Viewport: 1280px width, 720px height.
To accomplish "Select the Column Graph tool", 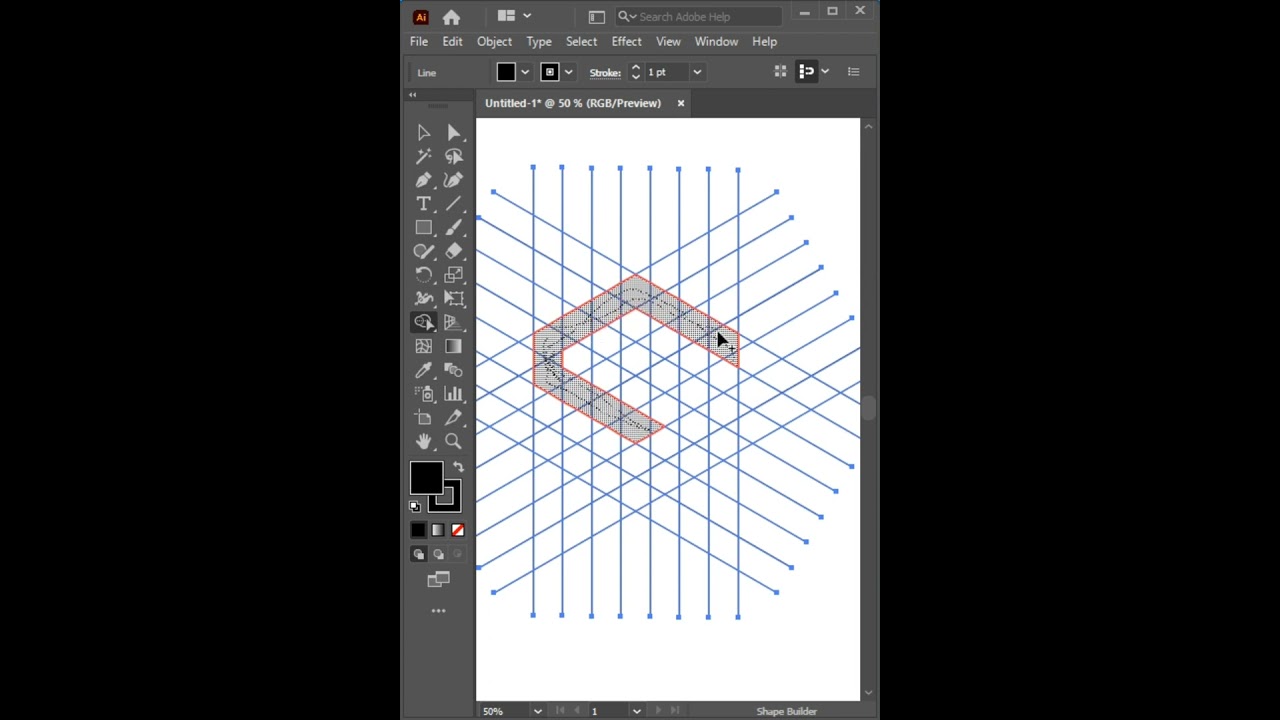I will coord(454,394).
